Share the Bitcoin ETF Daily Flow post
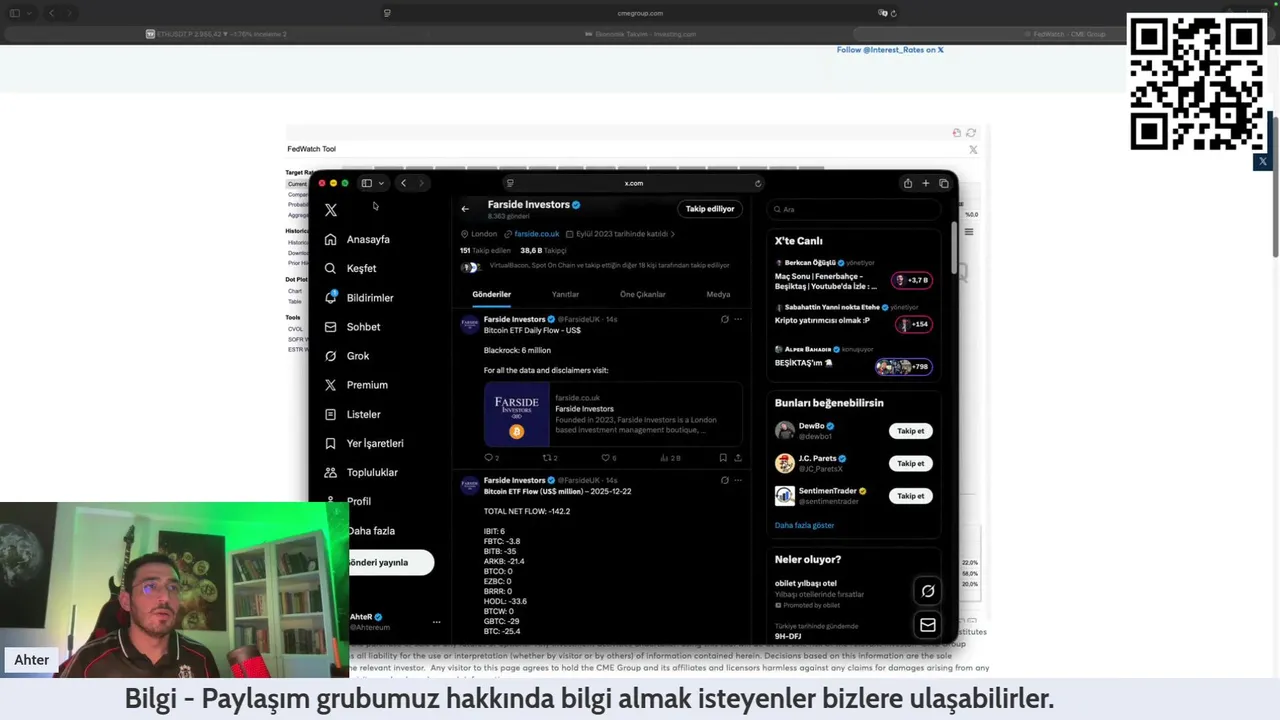This screenshot has height=720, width=1280. click(x=738, y=458)
